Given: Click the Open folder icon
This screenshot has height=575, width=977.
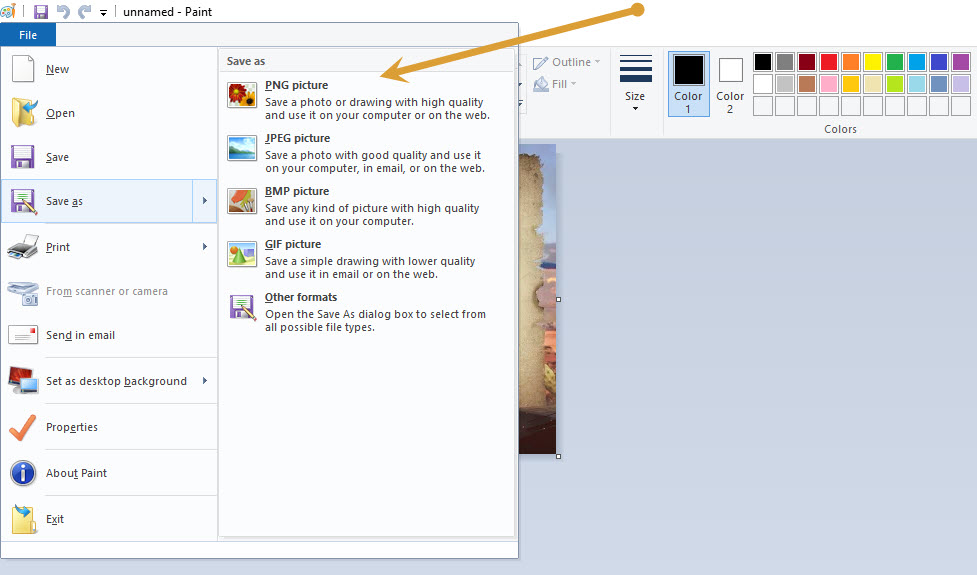Looking at the screenshot, I should (24, 113).
